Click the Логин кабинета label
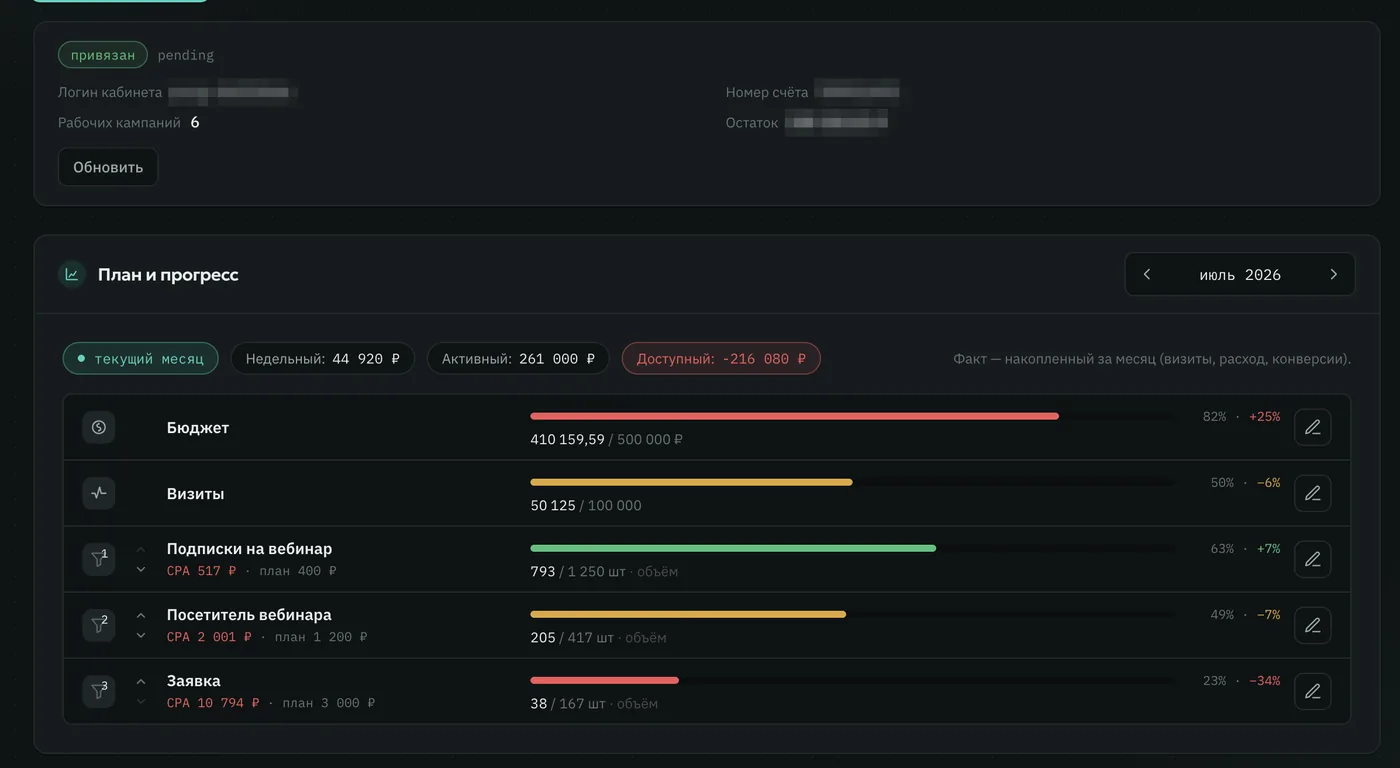The height and width of the screenshot is (768, 1400). pos(110,92)
